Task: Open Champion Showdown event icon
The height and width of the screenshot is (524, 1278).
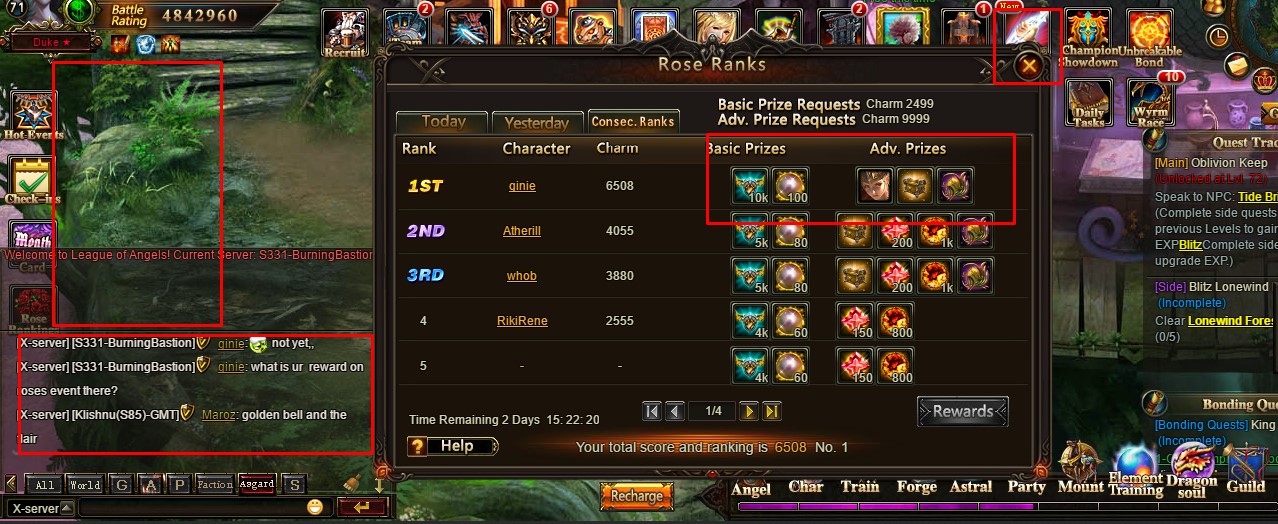Action: tap(1088, 38)
